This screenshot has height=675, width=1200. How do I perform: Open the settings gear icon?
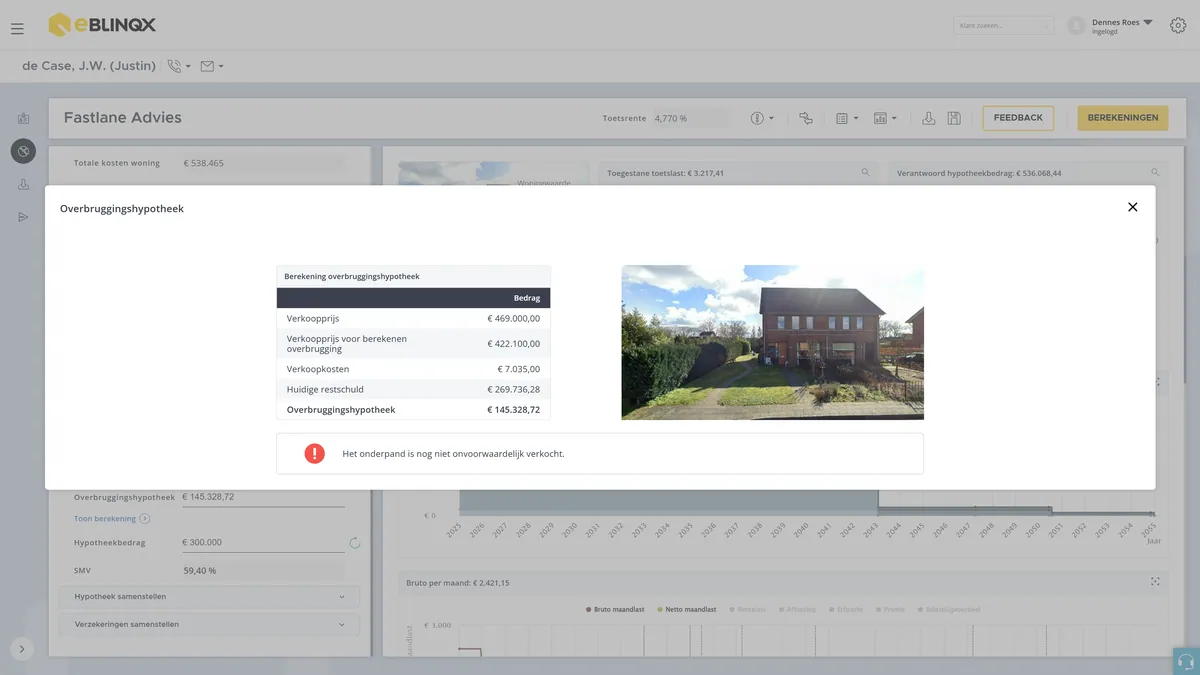[1178, 26]
